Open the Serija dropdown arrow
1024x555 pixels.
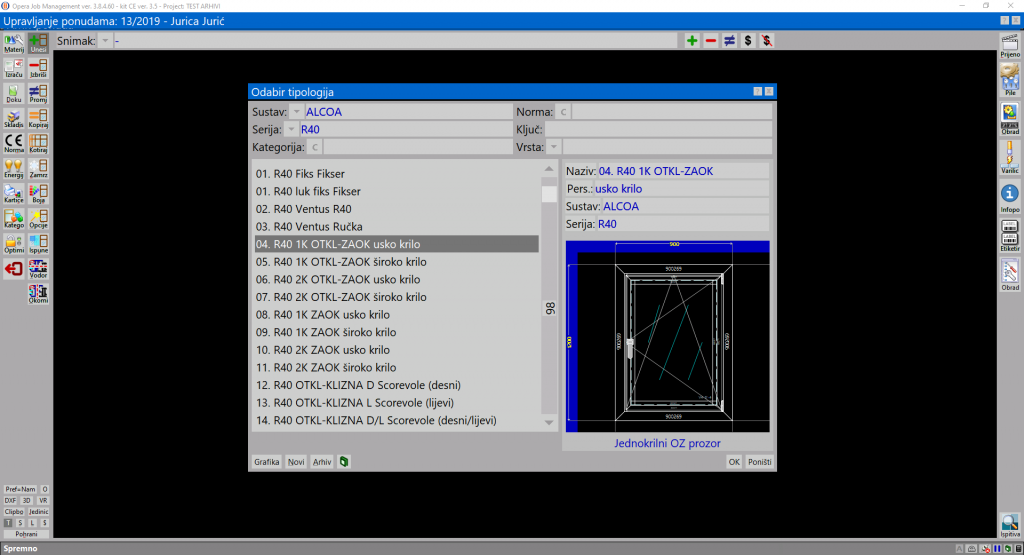tap(290, 130)
